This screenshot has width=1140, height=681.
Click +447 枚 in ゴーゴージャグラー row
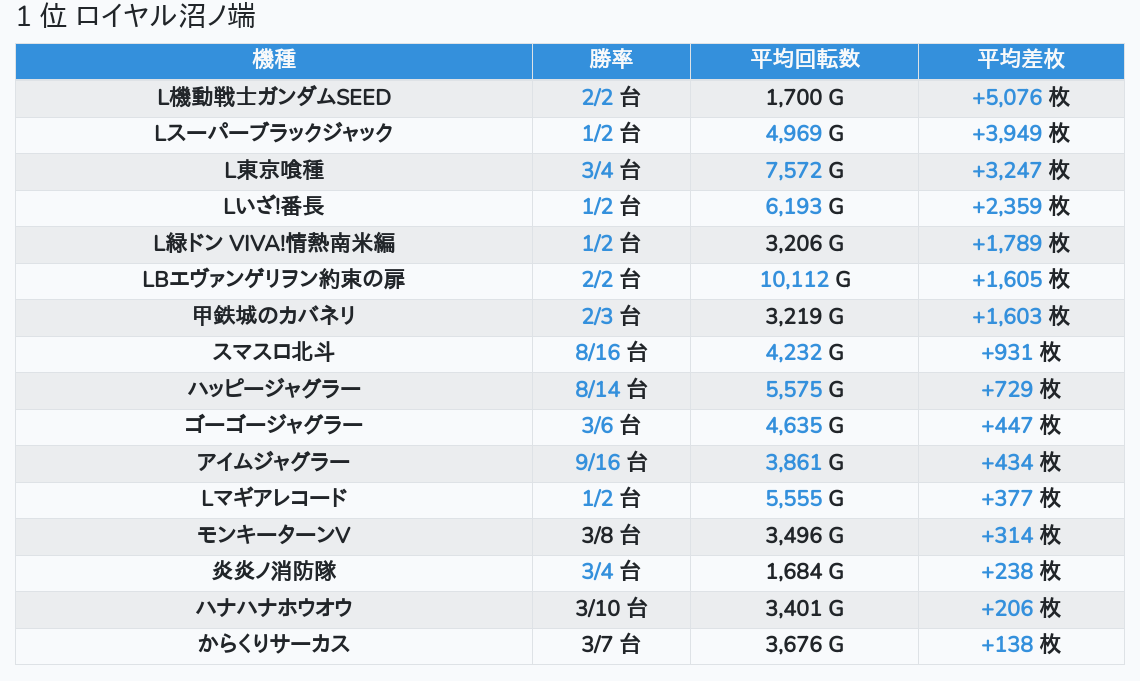click(1021, 426)
